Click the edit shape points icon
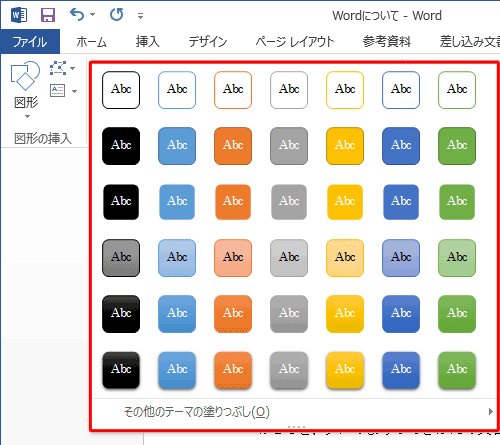Image resolution: width=500 pixels, height=445 pixels. [x=58, y=68]
